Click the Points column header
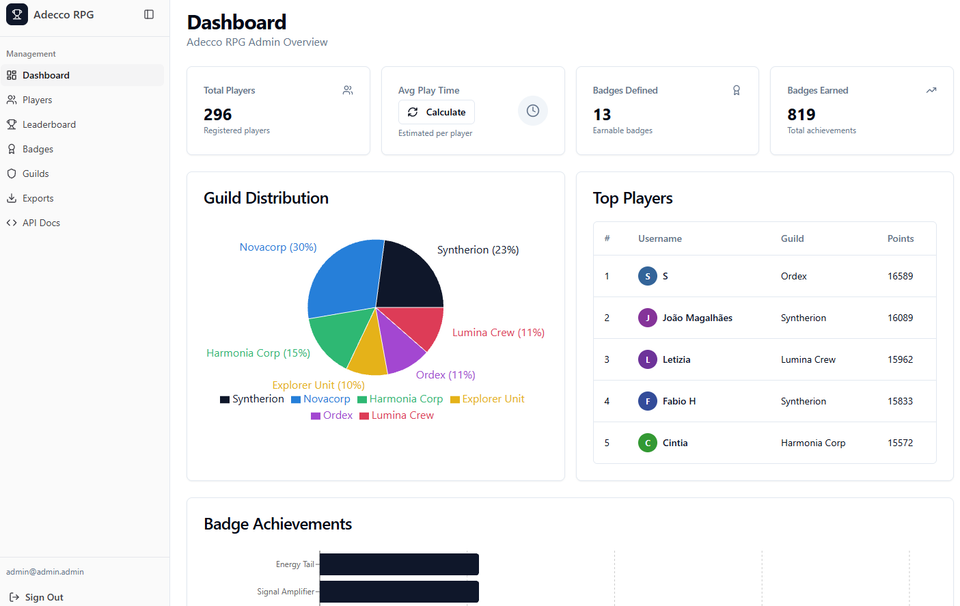 [x=901, y=239]
